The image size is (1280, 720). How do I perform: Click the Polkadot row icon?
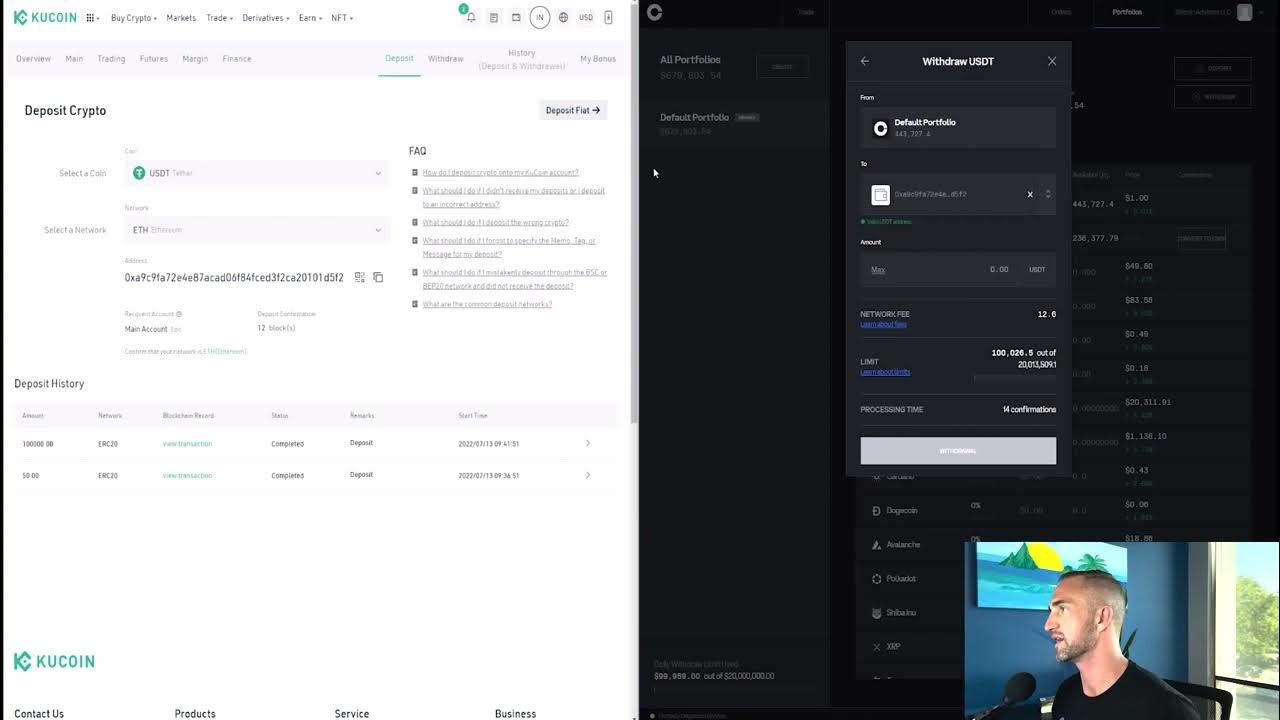click(877, 579)
